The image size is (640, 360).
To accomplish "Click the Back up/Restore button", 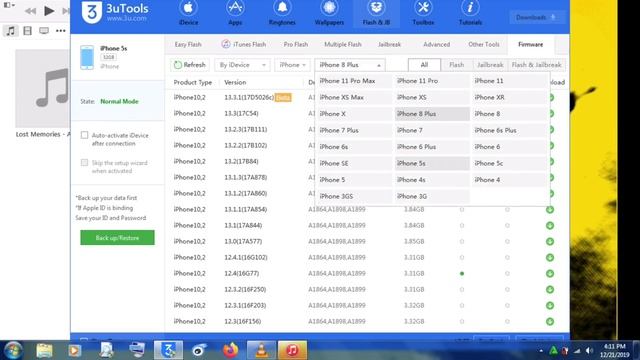I will pos(117,238).
